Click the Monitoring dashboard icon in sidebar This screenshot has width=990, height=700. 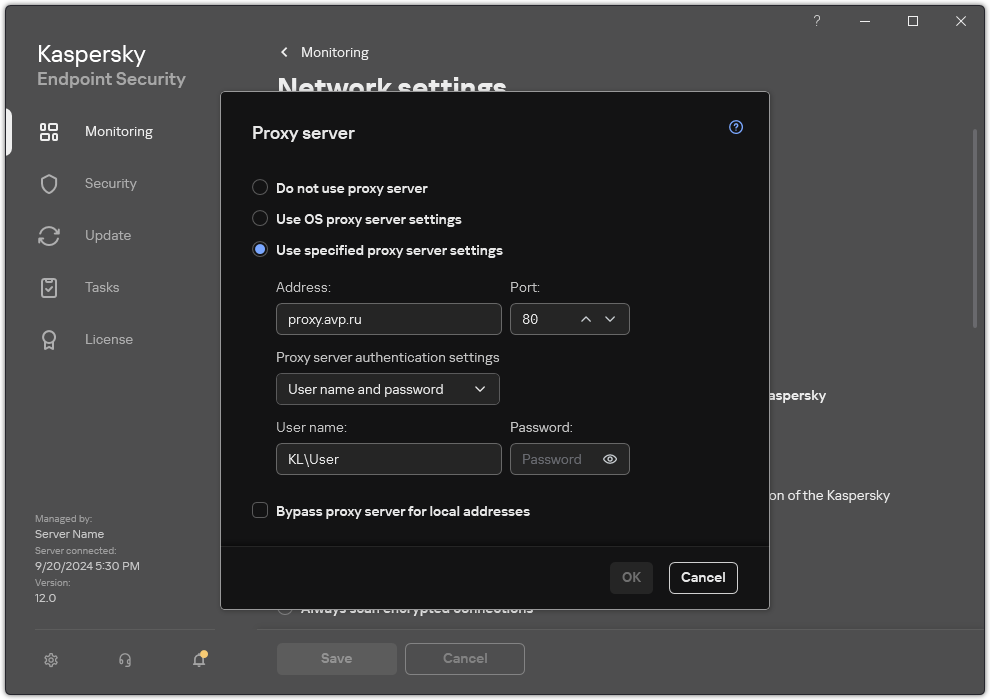[x=49, y=132]
